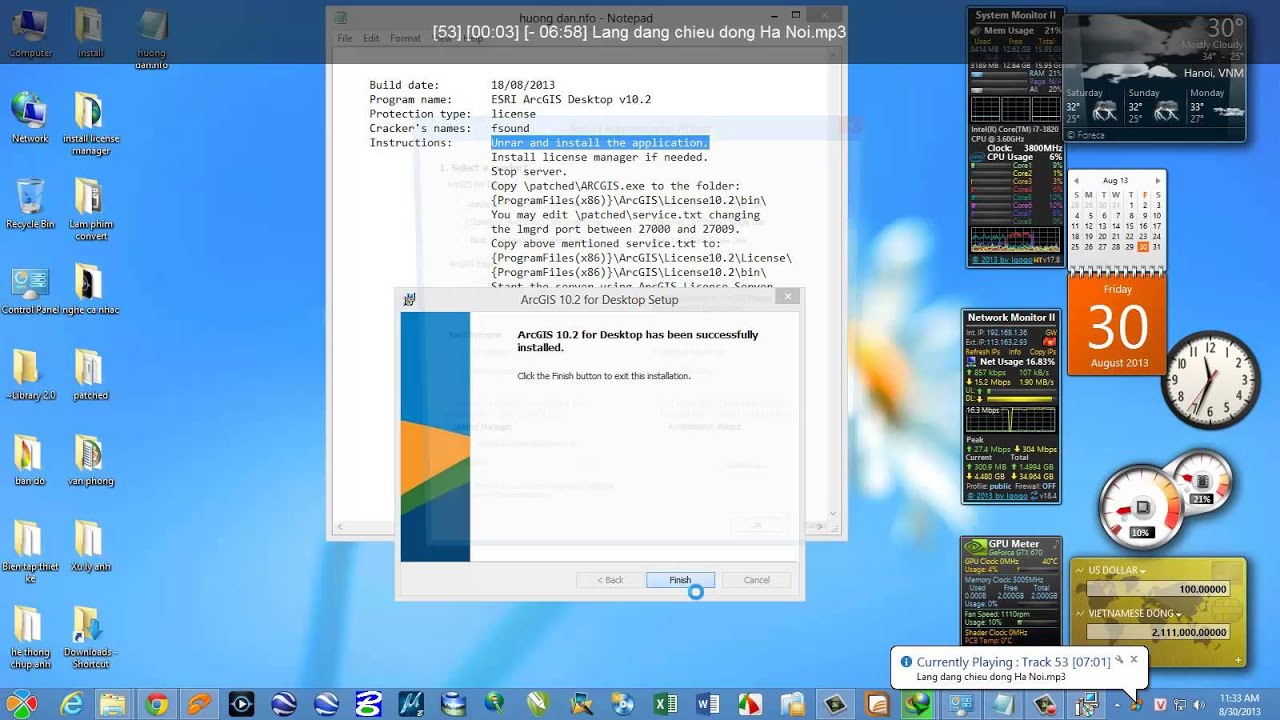
Task: Open the File menu in Notepad
Action: point(345,38)
